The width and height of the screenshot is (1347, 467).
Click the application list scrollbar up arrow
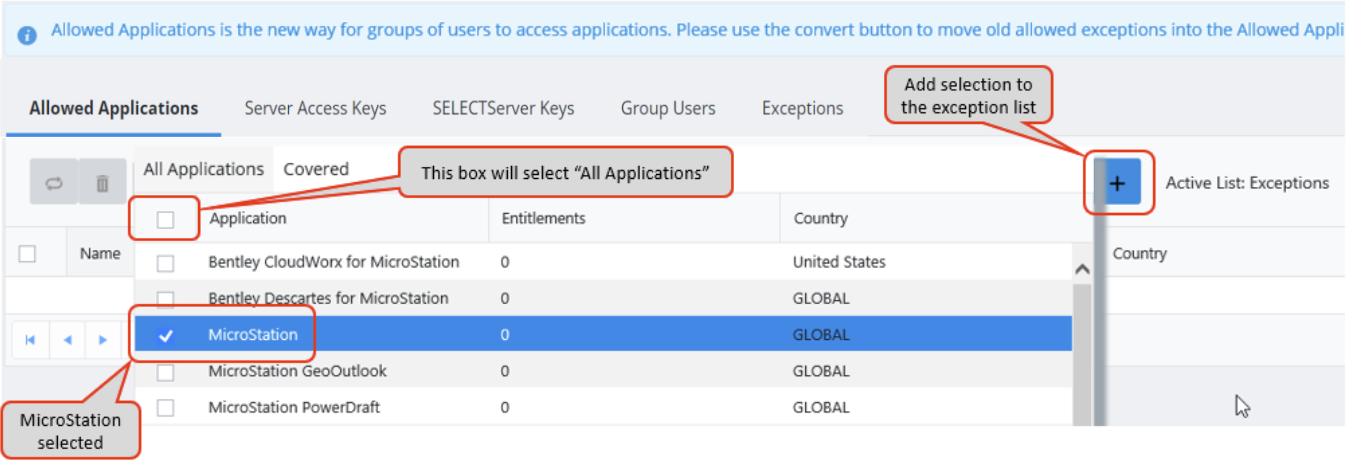(x=1081, y=269)
